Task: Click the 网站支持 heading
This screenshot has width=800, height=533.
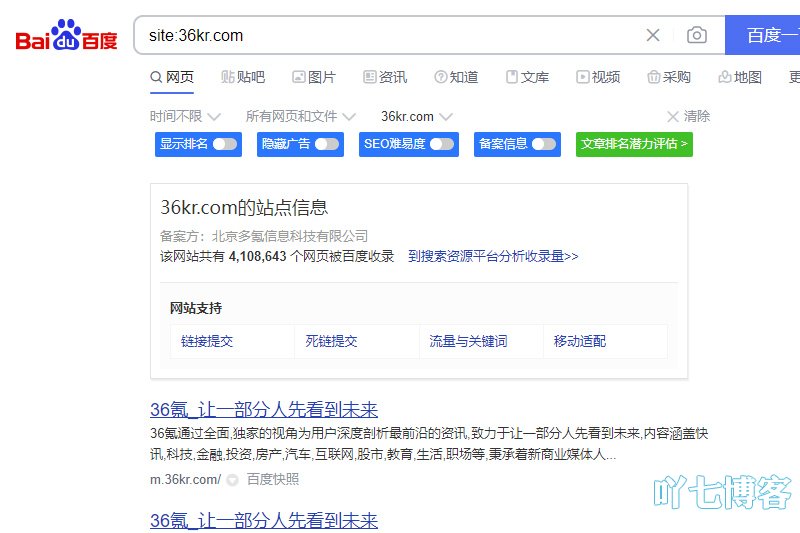Action: [196, 308]
